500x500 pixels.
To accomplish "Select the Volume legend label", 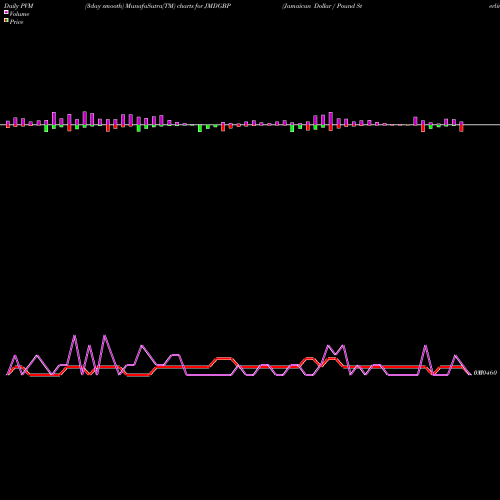I will pyautogui.click(x=19, y=14).
